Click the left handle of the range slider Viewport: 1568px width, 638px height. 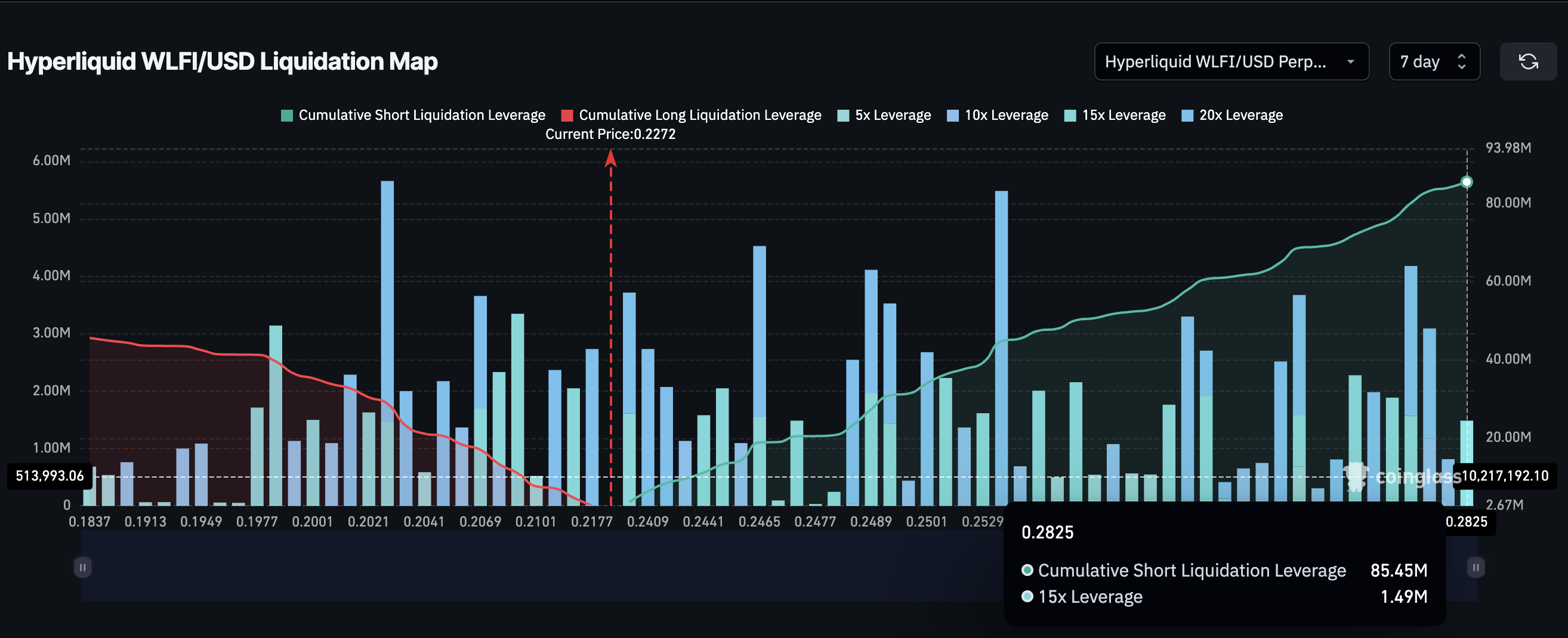point(83,568)
